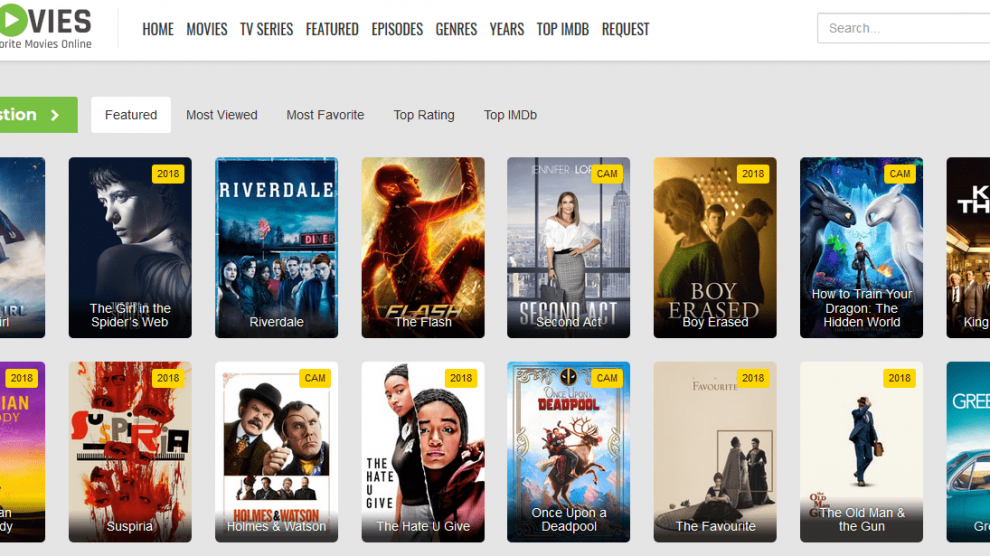Screen dimensions: 990x556
Task: Open the Boy Erased poster
Action: pos(715,247)
